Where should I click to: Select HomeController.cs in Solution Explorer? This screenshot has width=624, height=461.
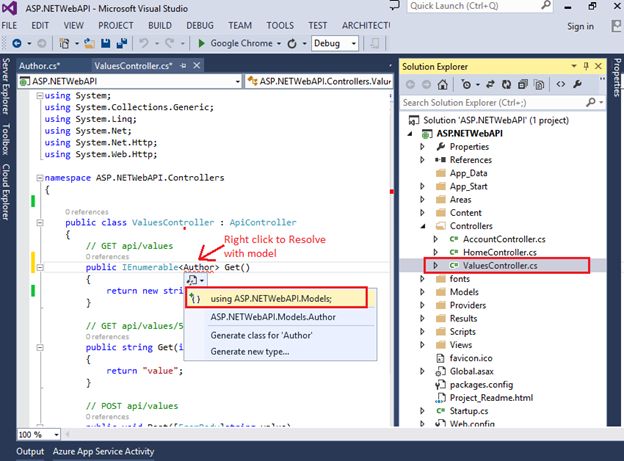[x=500, y=252]
